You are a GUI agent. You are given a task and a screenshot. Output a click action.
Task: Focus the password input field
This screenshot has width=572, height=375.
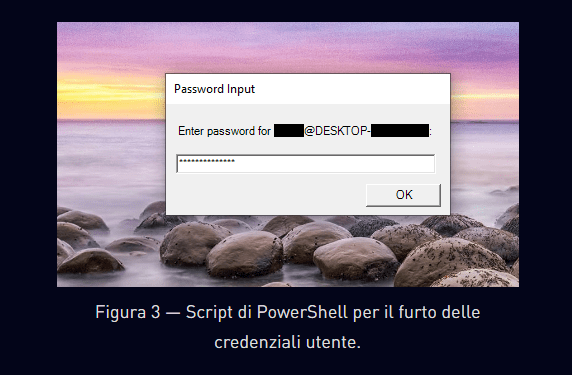[305, 163]
